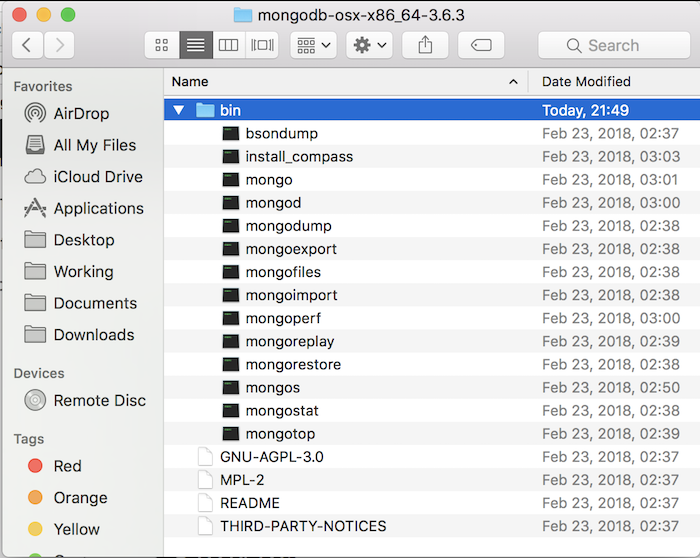The width and height of the screenshot is (700, 558).
Task: Sort by the Name column header
Action: tap(346, 82)
